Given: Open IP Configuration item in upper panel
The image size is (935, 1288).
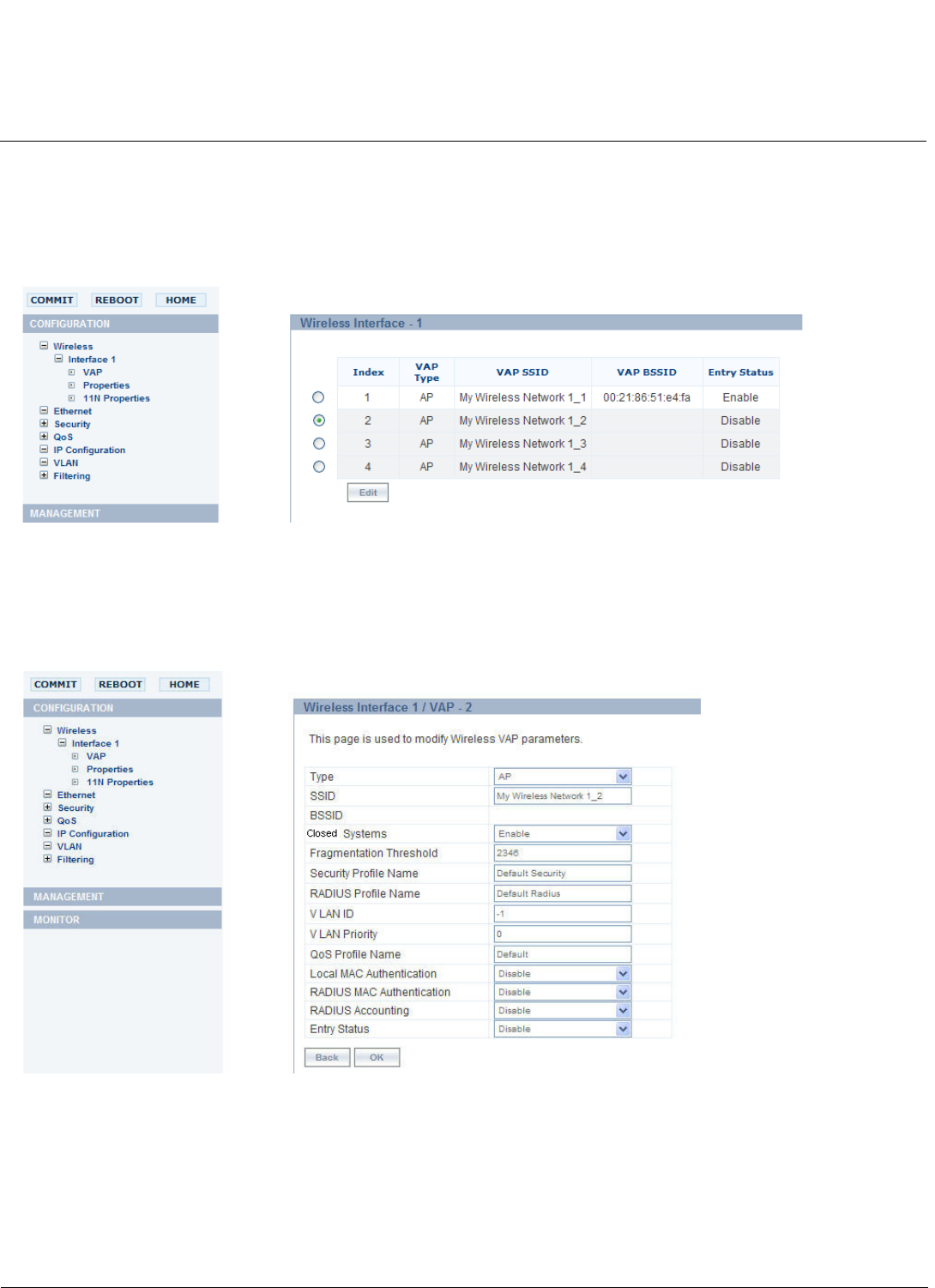Looking at the screenshot, I should pos(89,450).
